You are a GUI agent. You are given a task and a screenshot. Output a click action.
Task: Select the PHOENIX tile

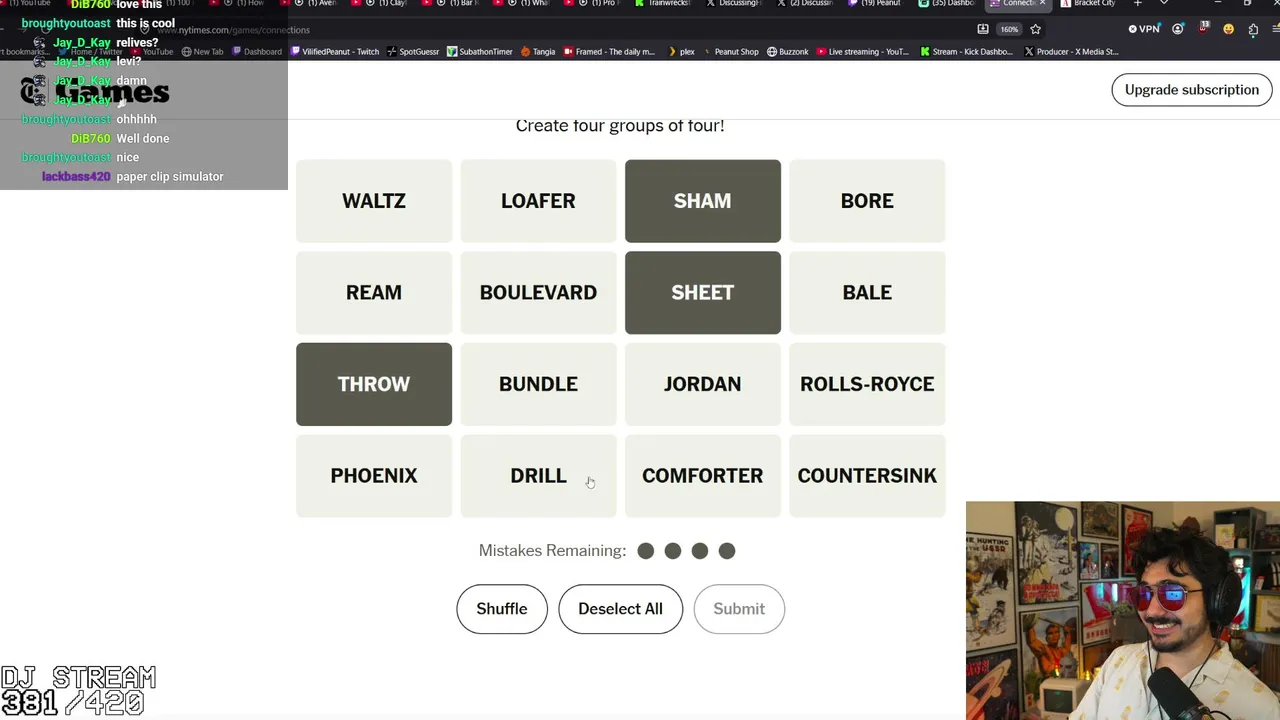coord(374,476)
